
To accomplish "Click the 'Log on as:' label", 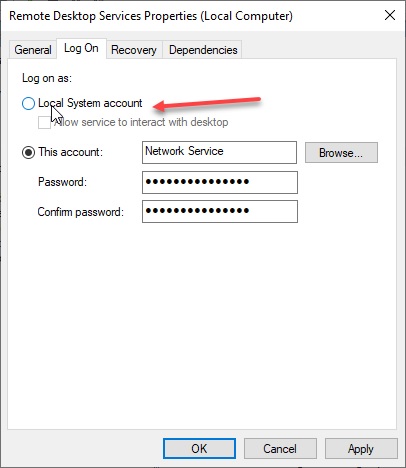I will pos(47,78).
